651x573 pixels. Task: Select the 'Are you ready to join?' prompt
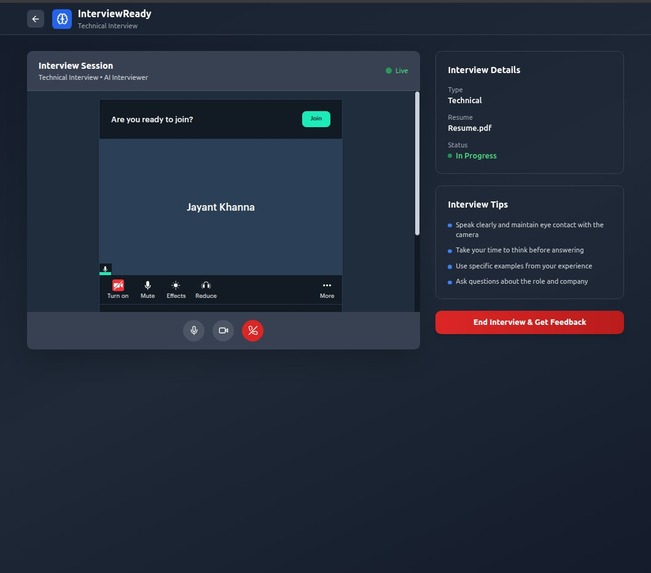(152, 120)
